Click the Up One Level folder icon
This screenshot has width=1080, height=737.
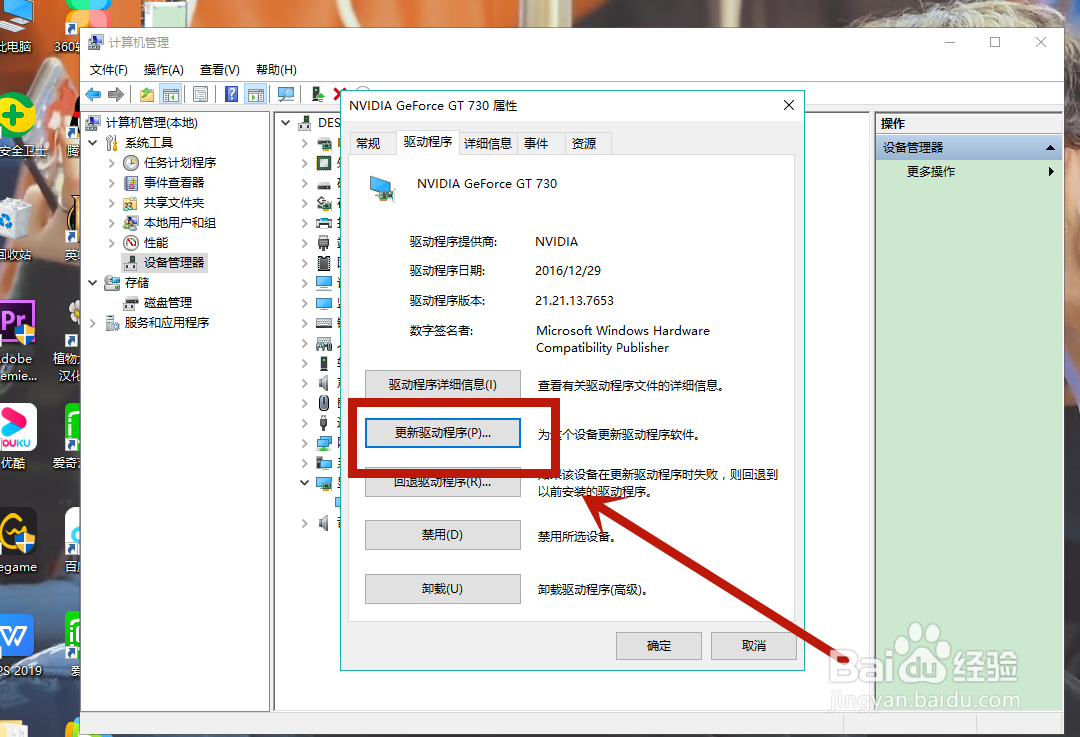click(147, 94)
